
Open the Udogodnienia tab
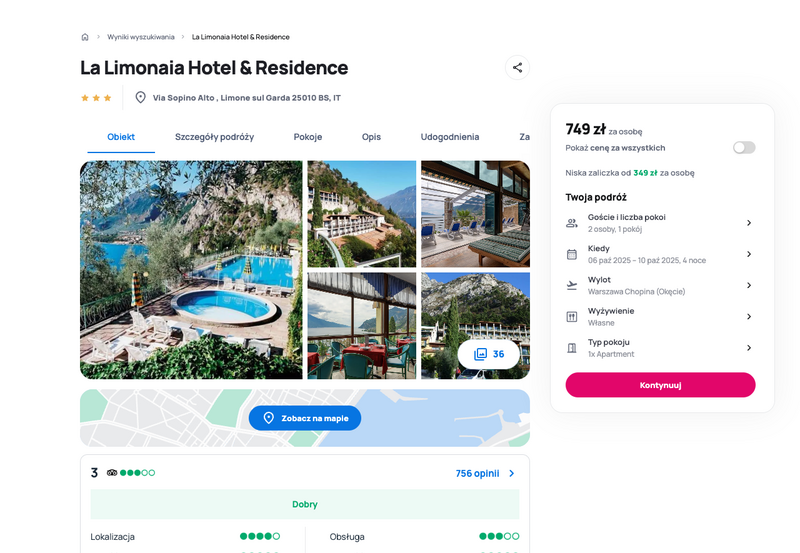(x=449, y=137)
